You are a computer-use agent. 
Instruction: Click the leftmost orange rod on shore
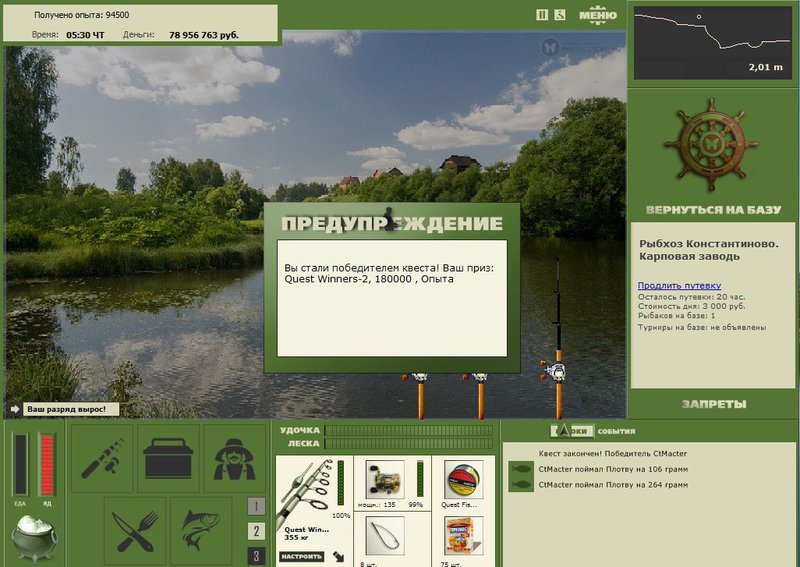(420, 397)
